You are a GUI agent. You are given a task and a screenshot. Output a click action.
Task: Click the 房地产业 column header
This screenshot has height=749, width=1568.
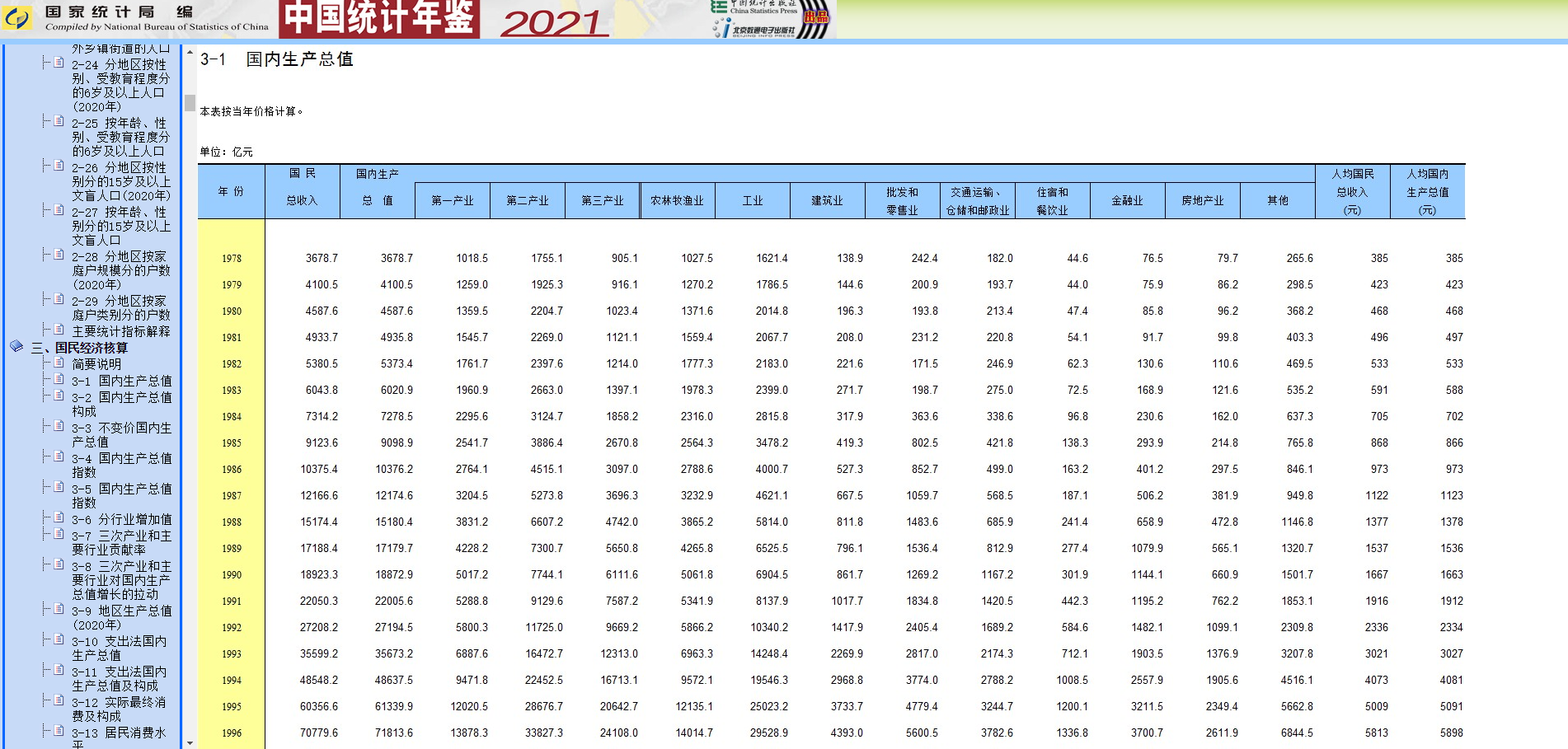1203,200
